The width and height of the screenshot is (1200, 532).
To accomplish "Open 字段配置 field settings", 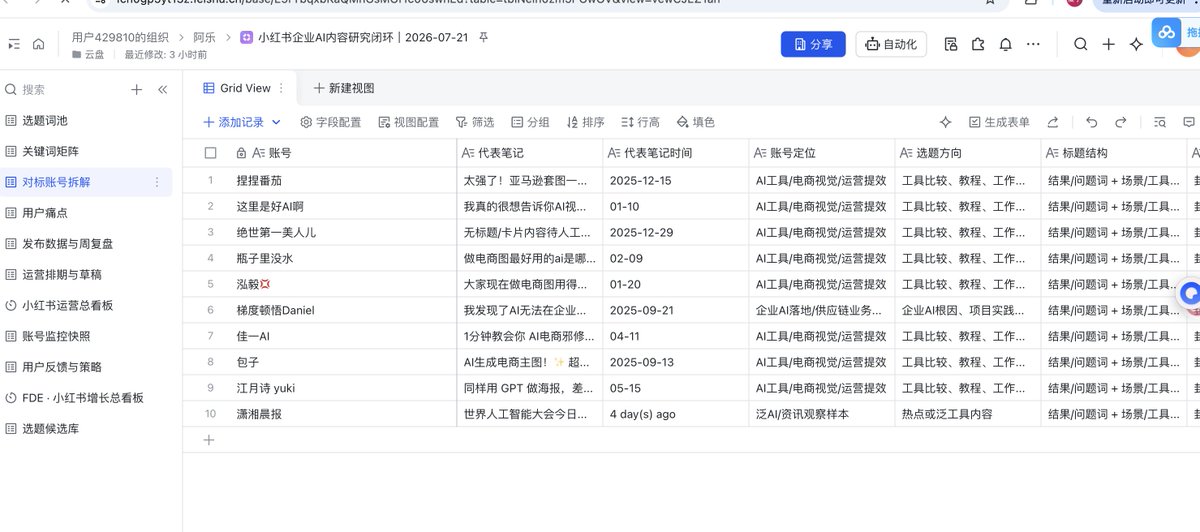I will click(331, 122).
